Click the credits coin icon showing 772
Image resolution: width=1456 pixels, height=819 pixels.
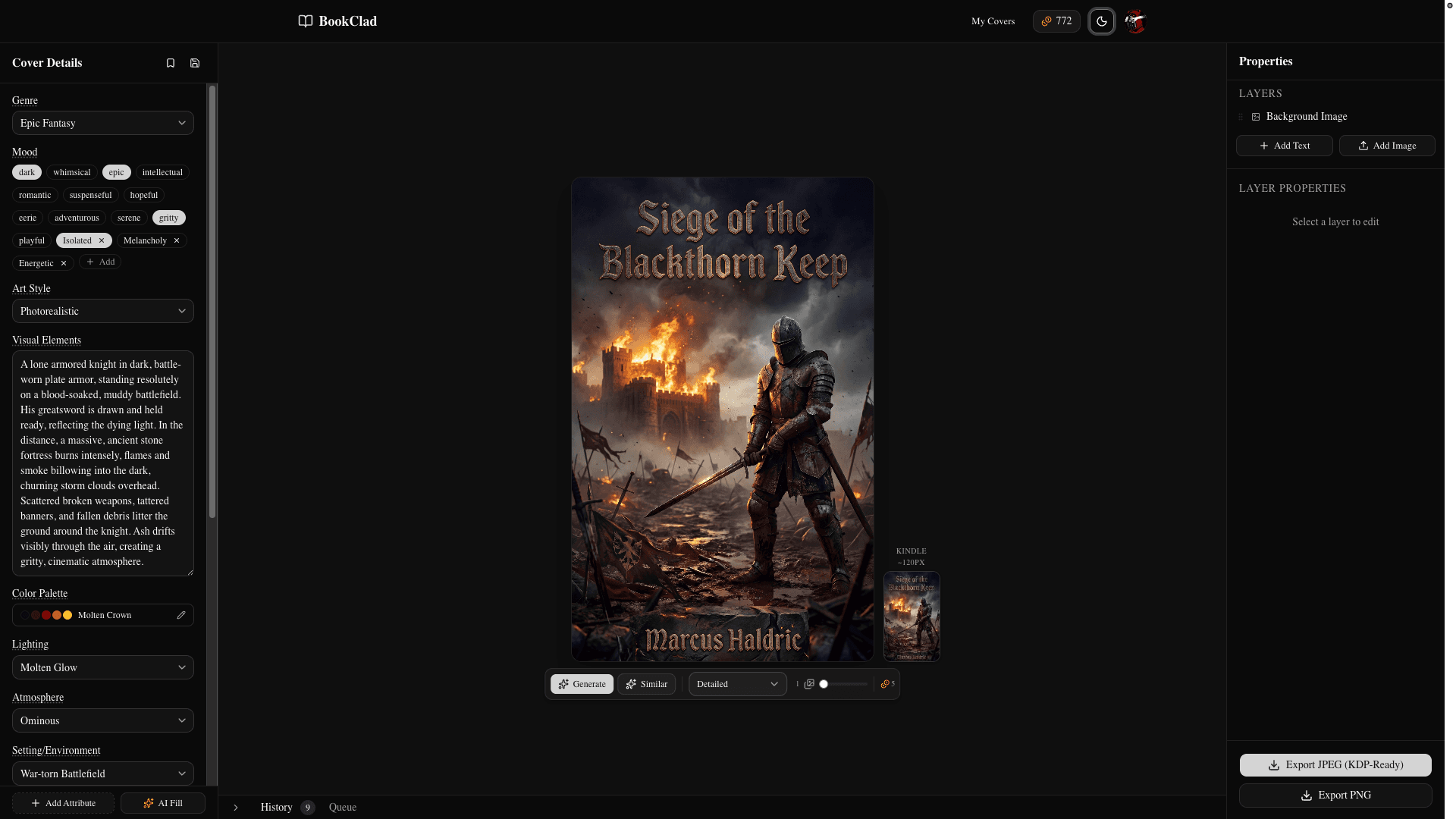(x=1048, y=21)
